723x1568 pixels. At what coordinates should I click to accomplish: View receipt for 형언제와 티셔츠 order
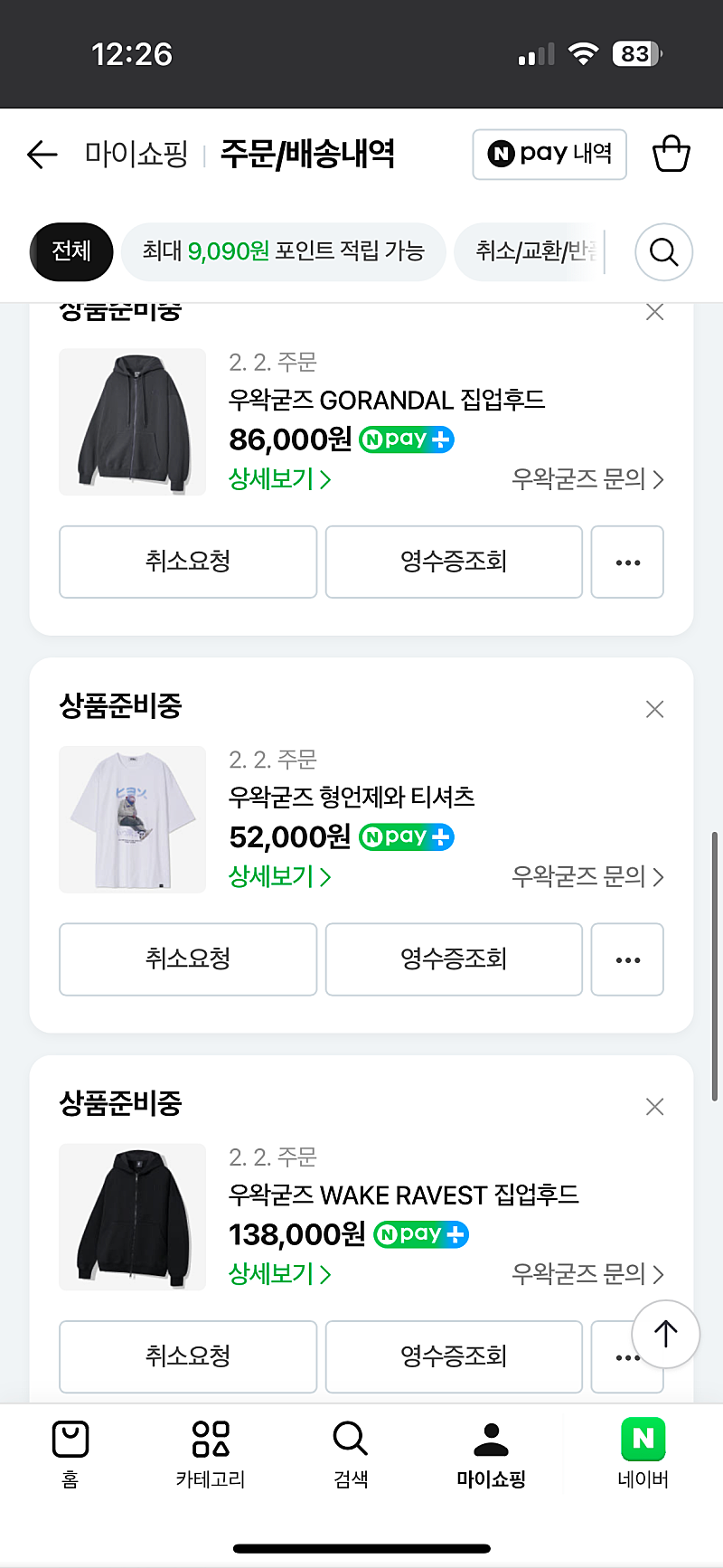(454, 959)
